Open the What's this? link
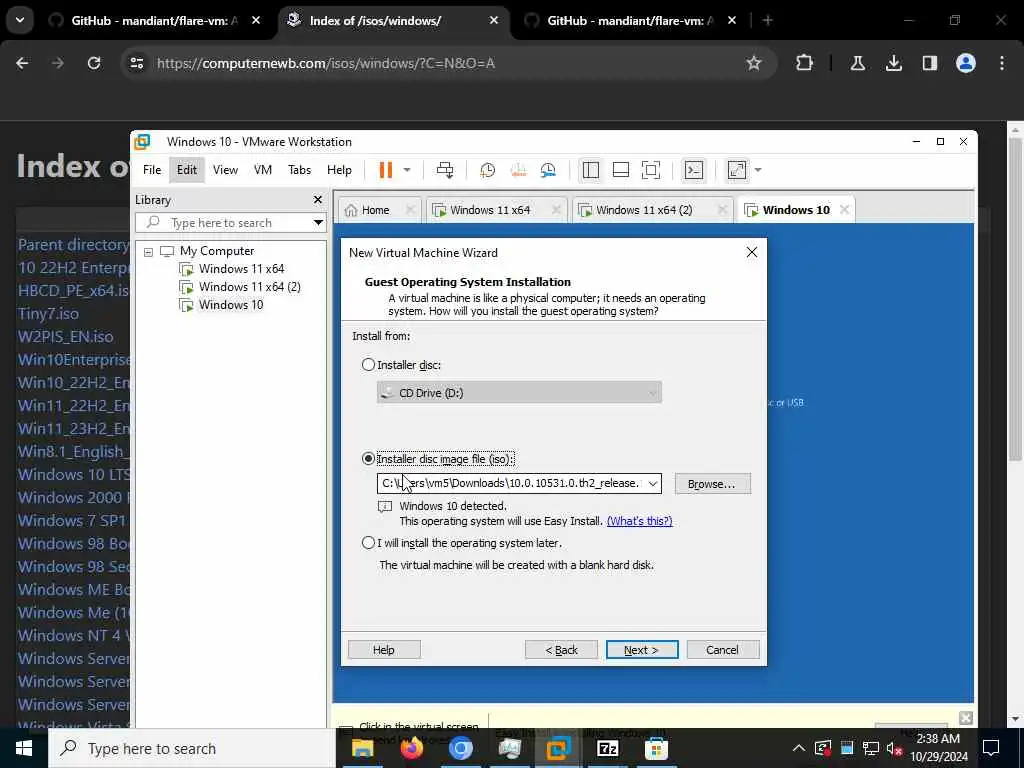 coord(639,521)
